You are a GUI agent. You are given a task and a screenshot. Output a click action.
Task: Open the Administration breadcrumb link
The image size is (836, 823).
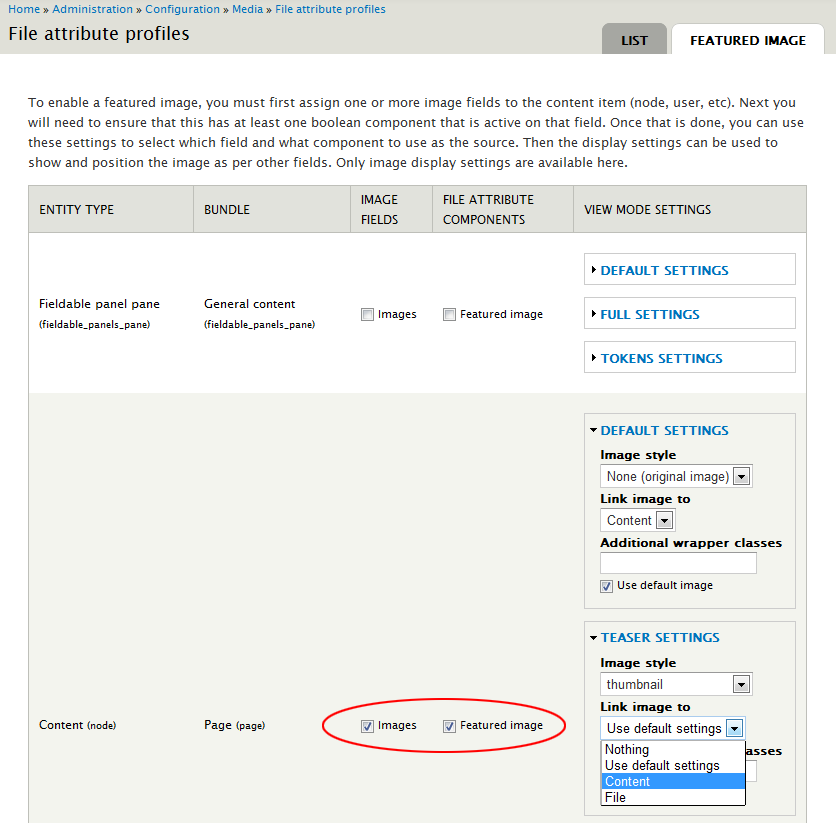pos(90,9)
